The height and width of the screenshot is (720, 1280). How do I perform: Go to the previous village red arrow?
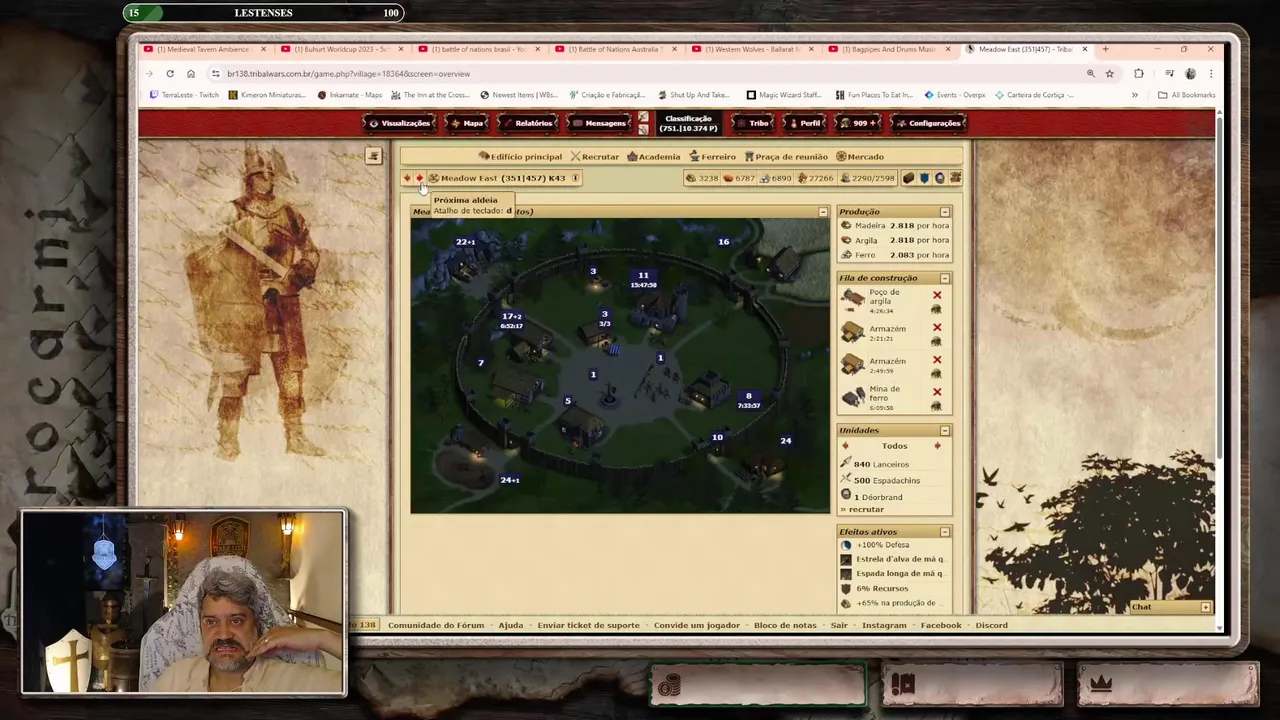pyautogui.click(x=407, y=178)
